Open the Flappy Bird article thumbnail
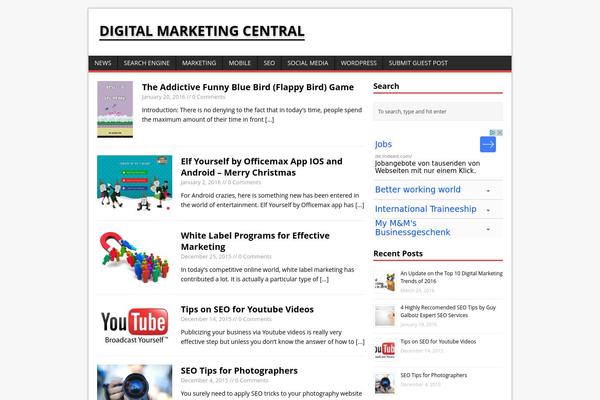The image size is (600, 400). coord(115,109)
